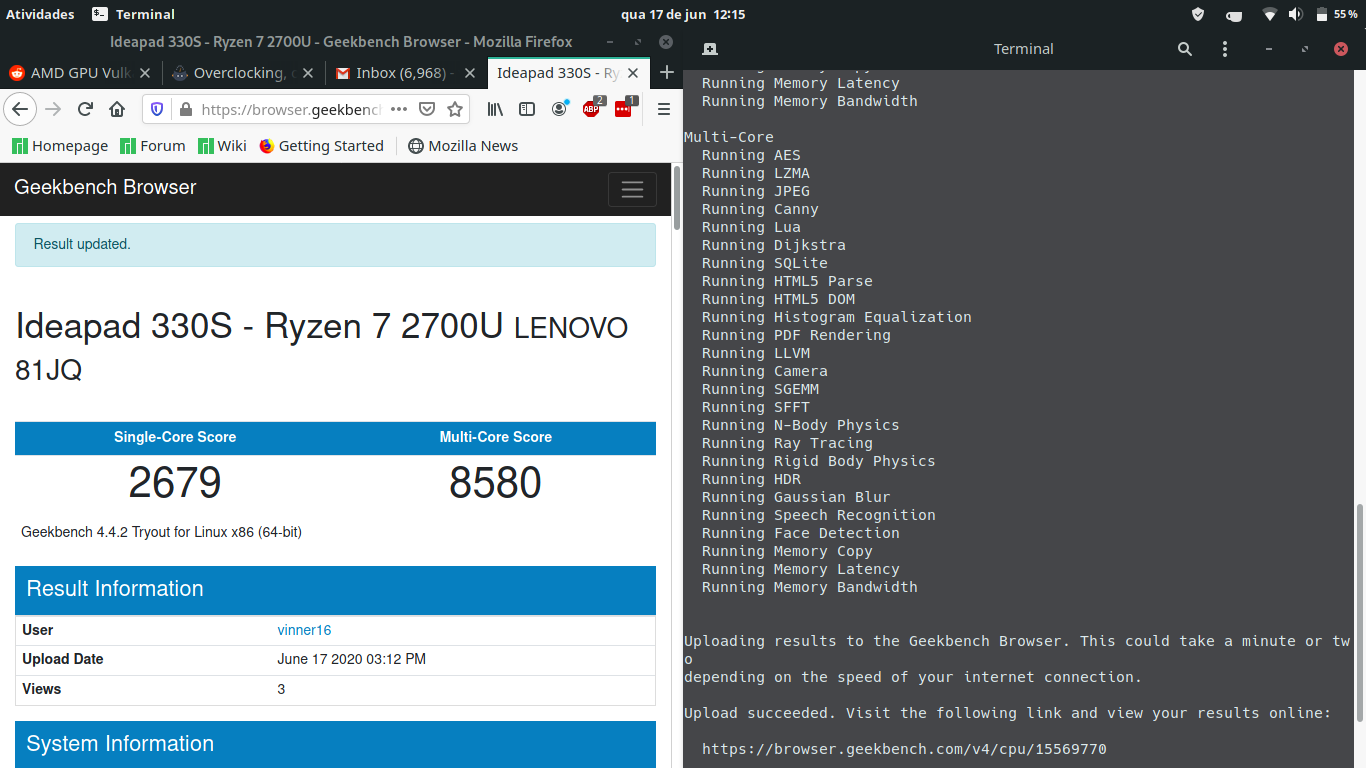Show site security padlock info
The image size is (1366, 768).
[x=184, y=109]
